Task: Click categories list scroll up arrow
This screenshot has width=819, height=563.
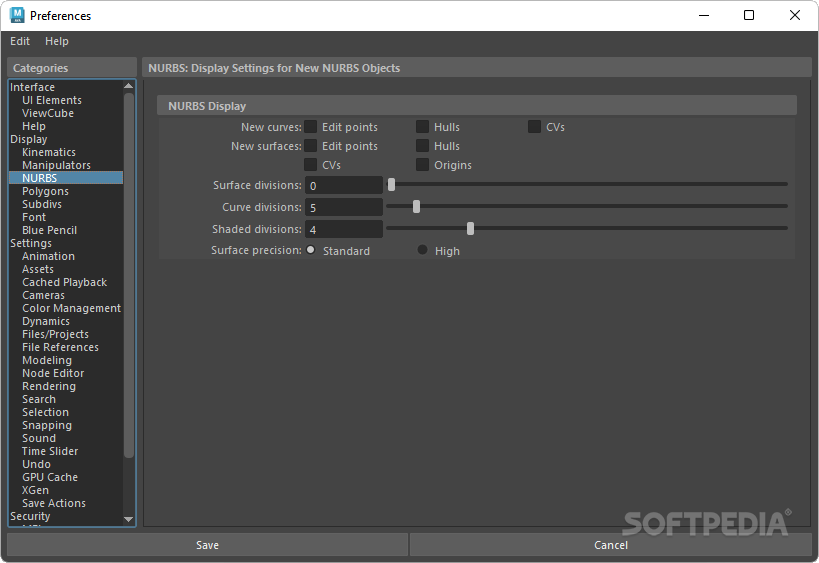Action: tap(128, 86)
